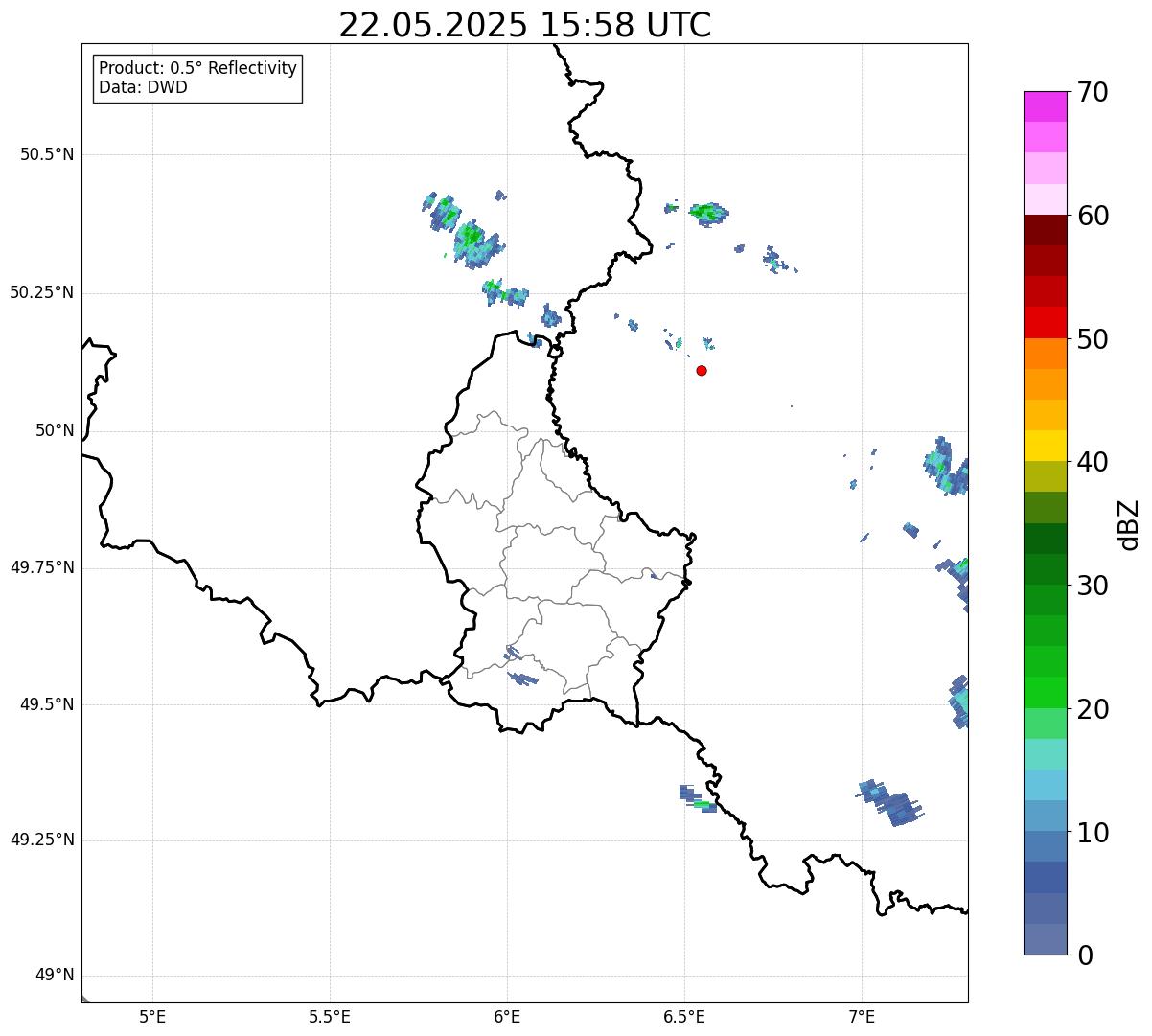
Task: Click the colorbar tick label 10
Action: pos(1093,832)
